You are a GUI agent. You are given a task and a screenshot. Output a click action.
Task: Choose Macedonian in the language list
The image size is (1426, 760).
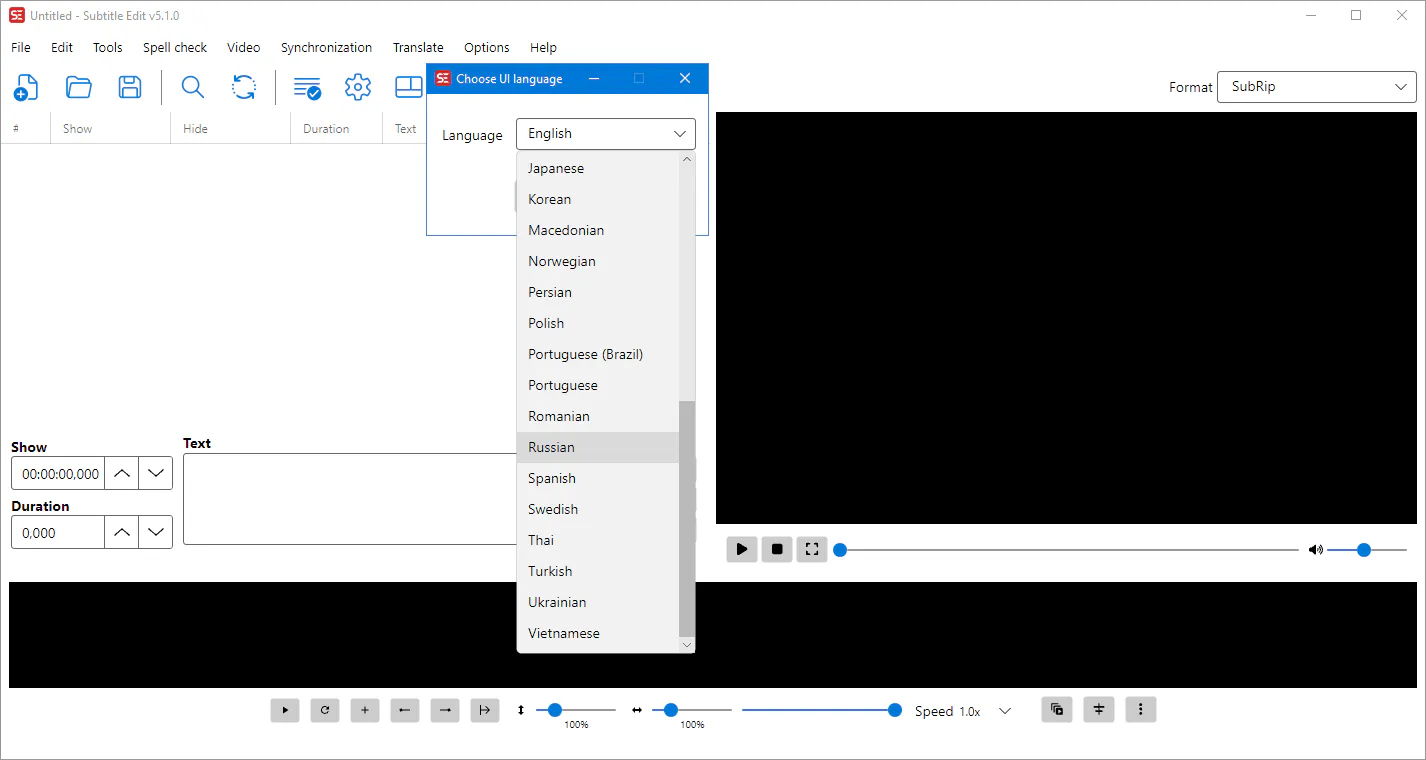[598, 230]
